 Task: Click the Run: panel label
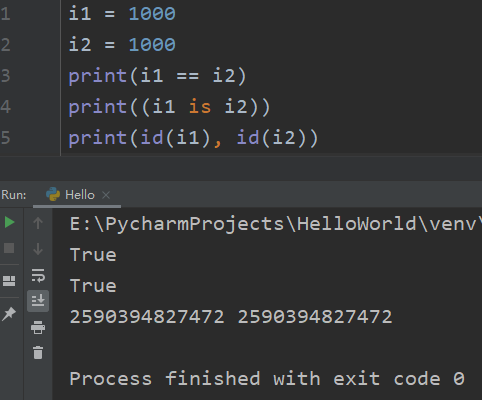(x=14, y=195)
